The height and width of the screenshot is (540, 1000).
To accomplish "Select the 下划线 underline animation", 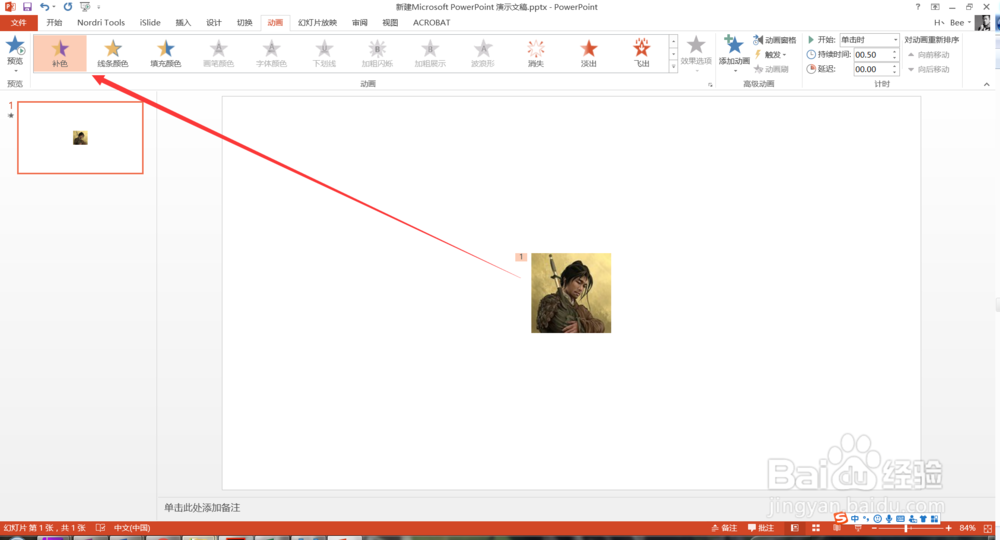I will click(325, 52).
